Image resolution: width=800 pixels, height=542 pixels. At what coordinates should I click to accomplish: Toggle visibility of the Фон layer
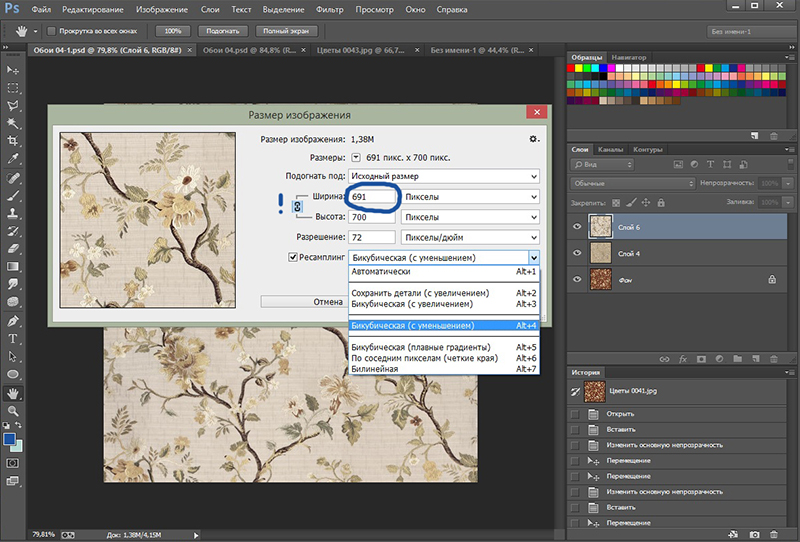576,281
